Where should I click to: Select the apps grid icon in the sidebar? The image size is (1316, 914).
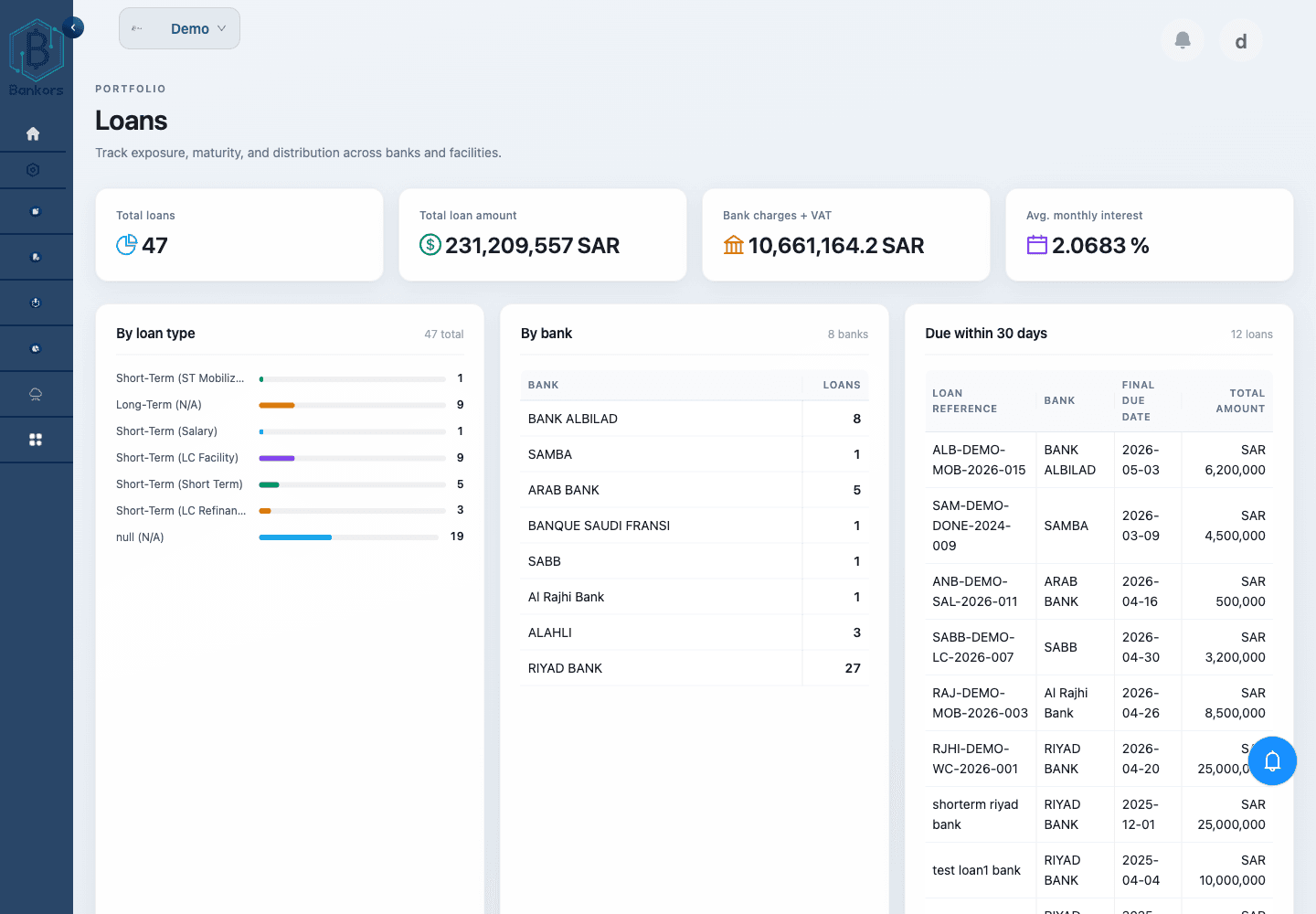tap(35, 439)
